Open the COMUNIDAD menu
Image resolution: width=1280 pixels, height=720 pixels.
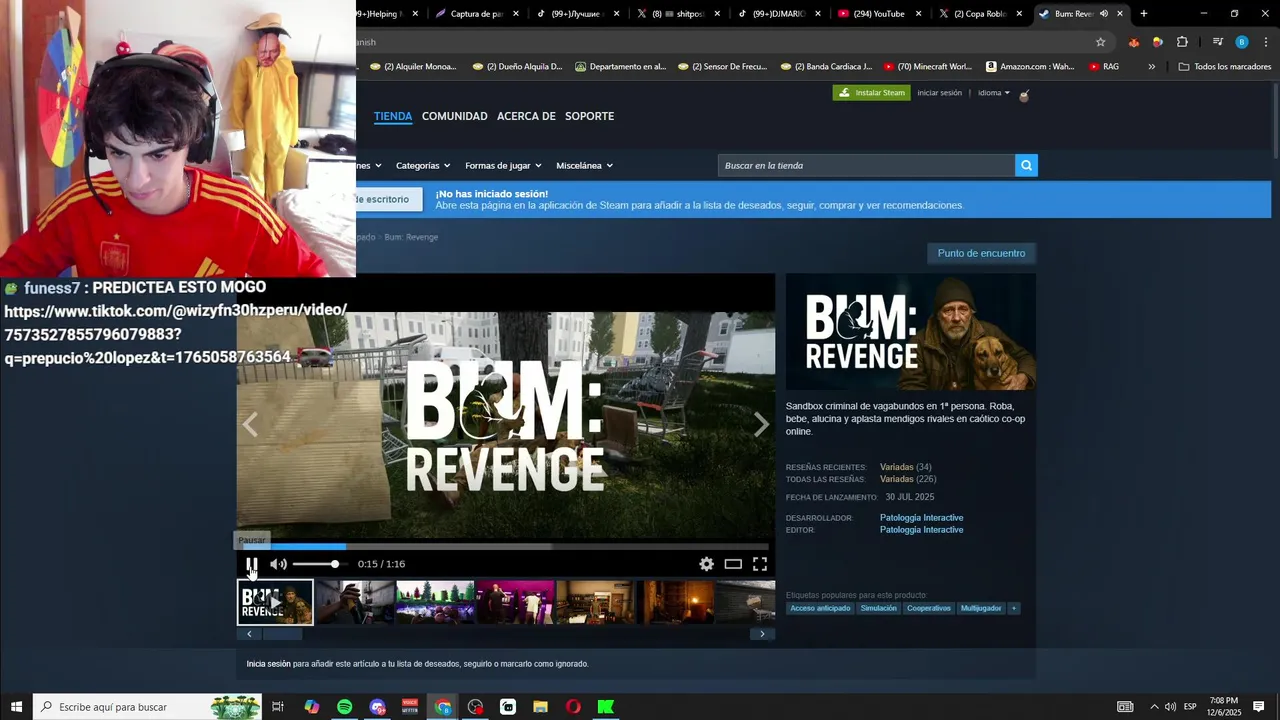click(x=455, y=116)
